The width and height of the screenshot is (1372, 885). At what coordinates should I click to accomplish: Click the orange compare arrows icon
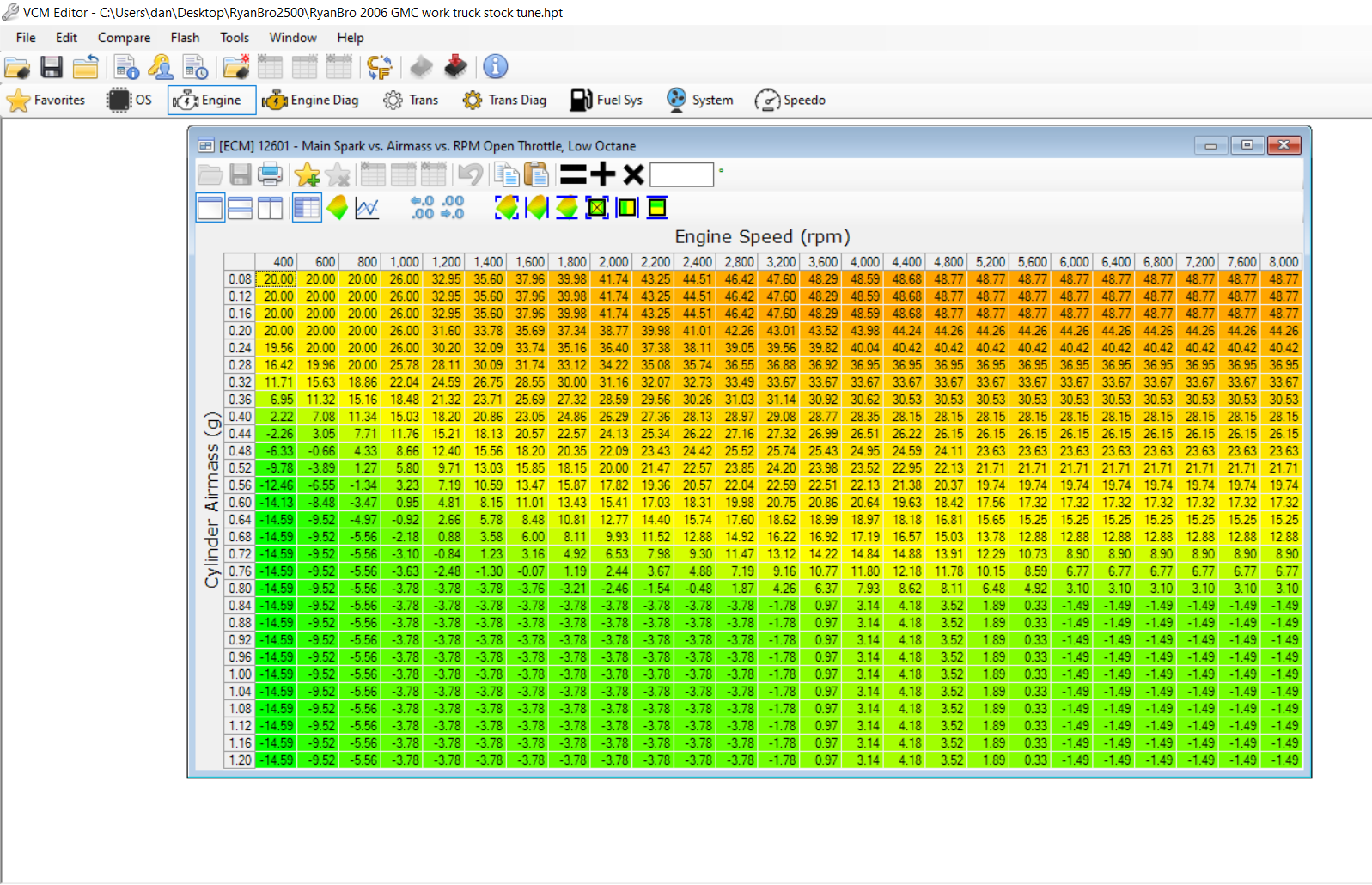coord(379,67)
